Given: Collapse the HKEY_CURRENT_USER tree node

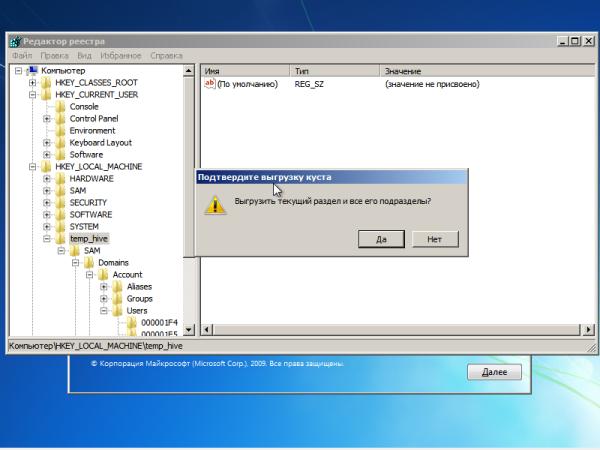Looking at the screenshot, I should [33, 94].
